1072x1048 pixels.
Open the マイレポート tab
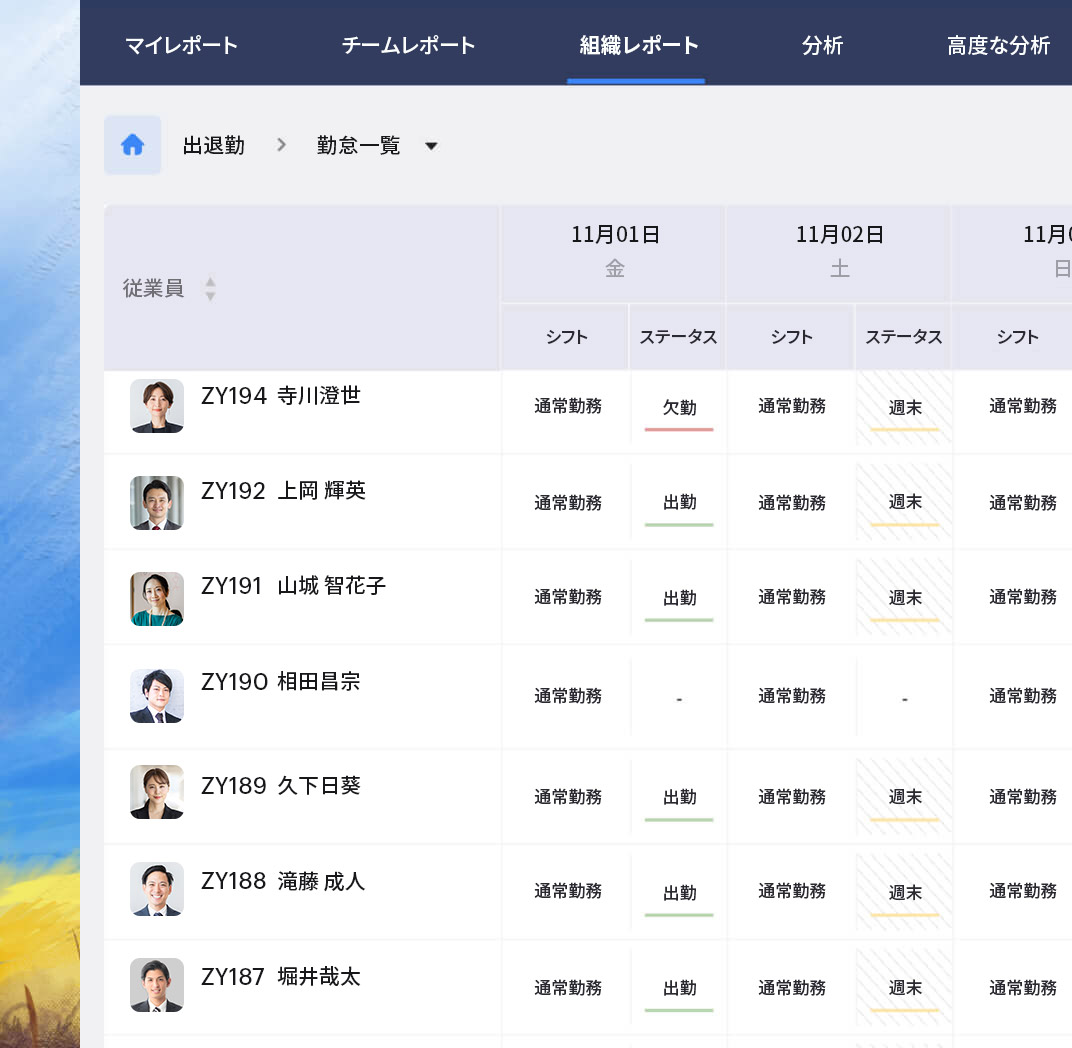pos(182,44)
